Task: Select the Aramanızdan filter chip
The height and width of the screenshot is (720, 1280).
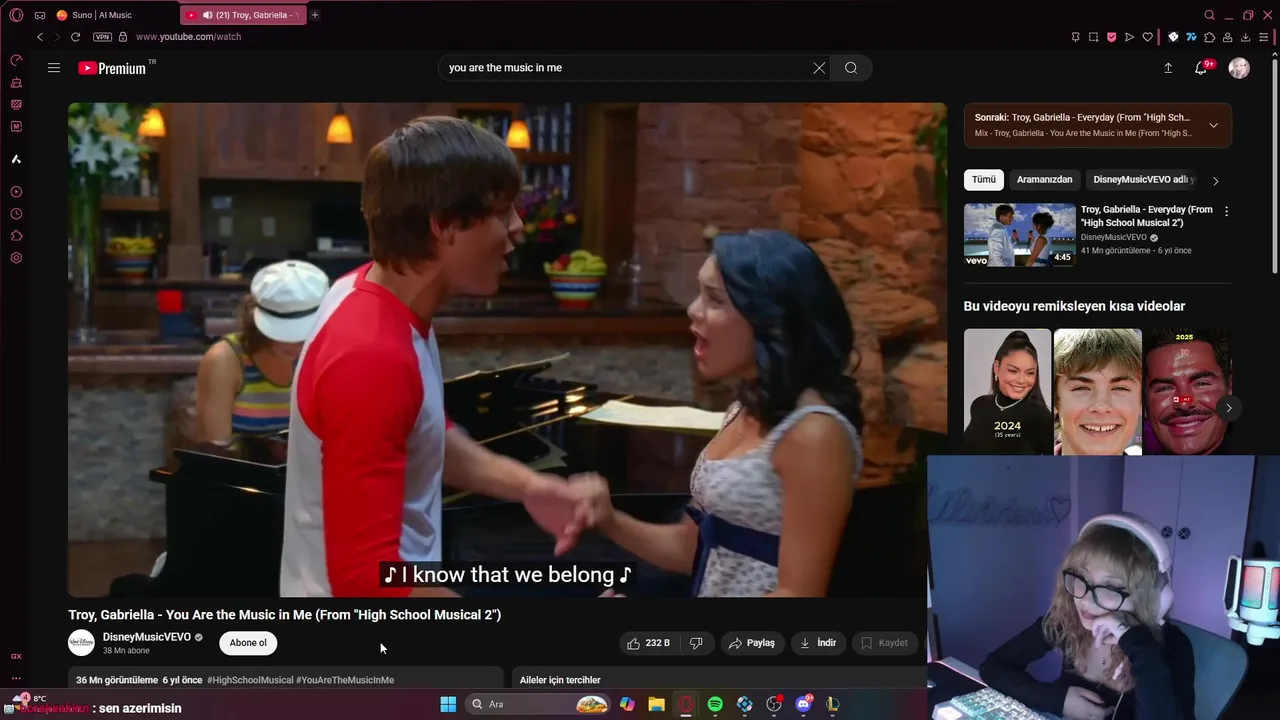Action: click(1044, 180)
